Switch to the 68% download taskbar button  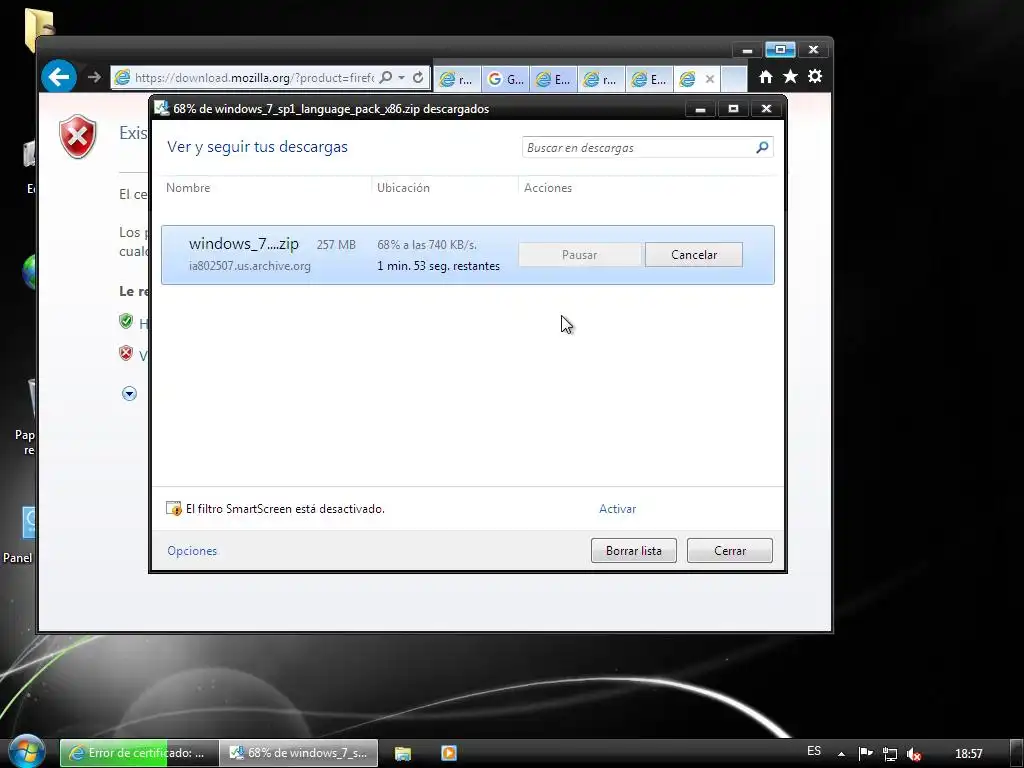tap(299, 753)
